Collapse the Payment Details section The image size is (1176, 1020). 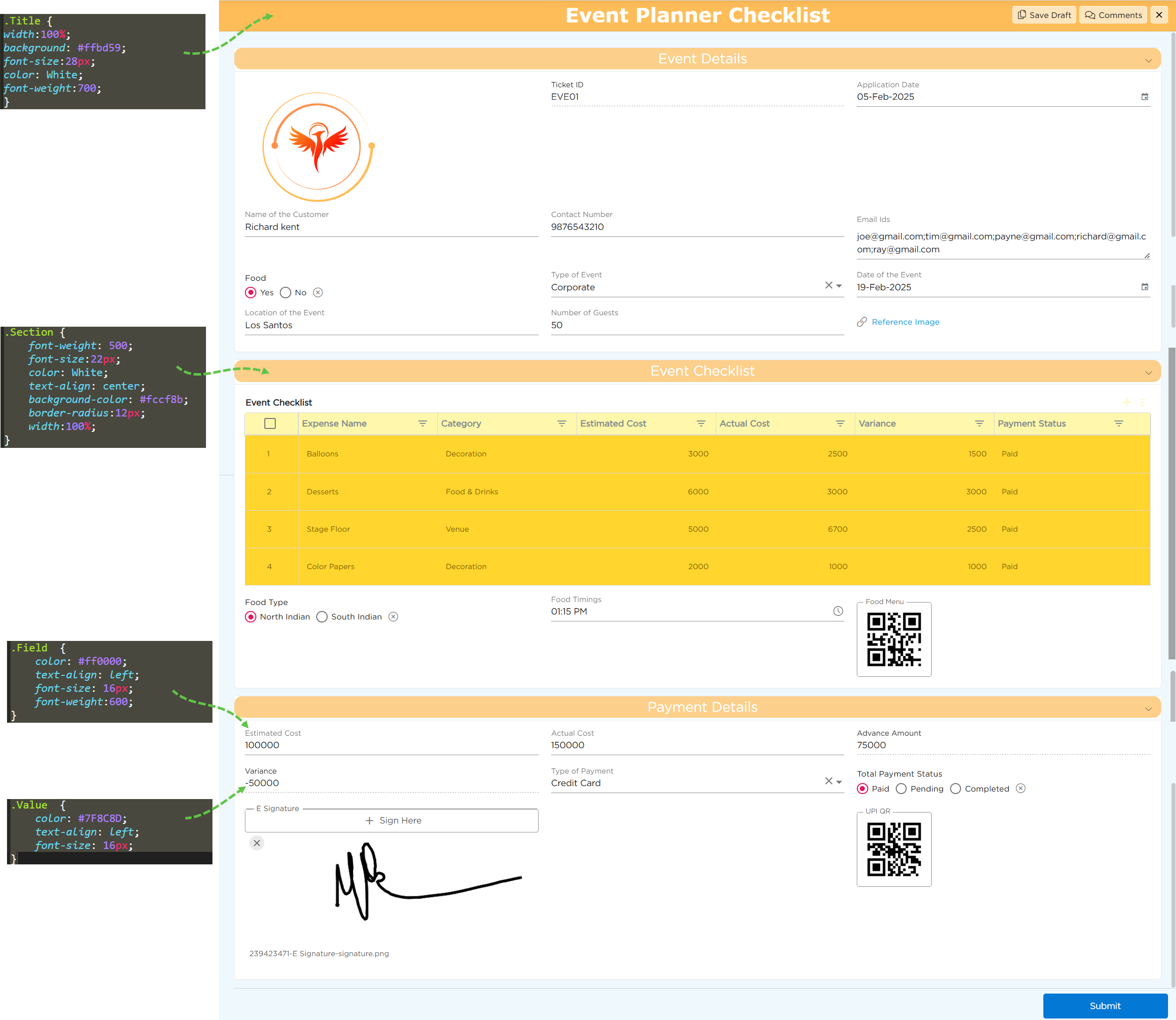pos(1148,709)
